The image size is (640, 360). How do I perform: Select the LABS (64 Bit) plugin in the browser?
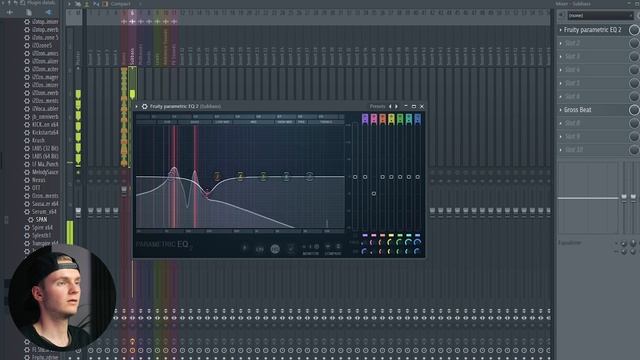tap(45, 156)
